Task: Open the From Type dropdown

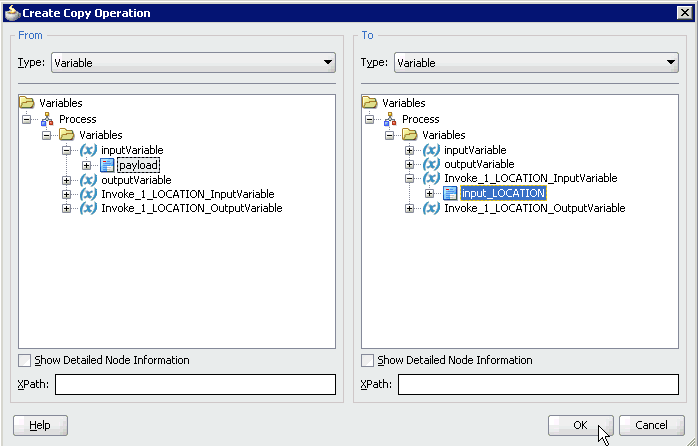Action: (193, 63)
